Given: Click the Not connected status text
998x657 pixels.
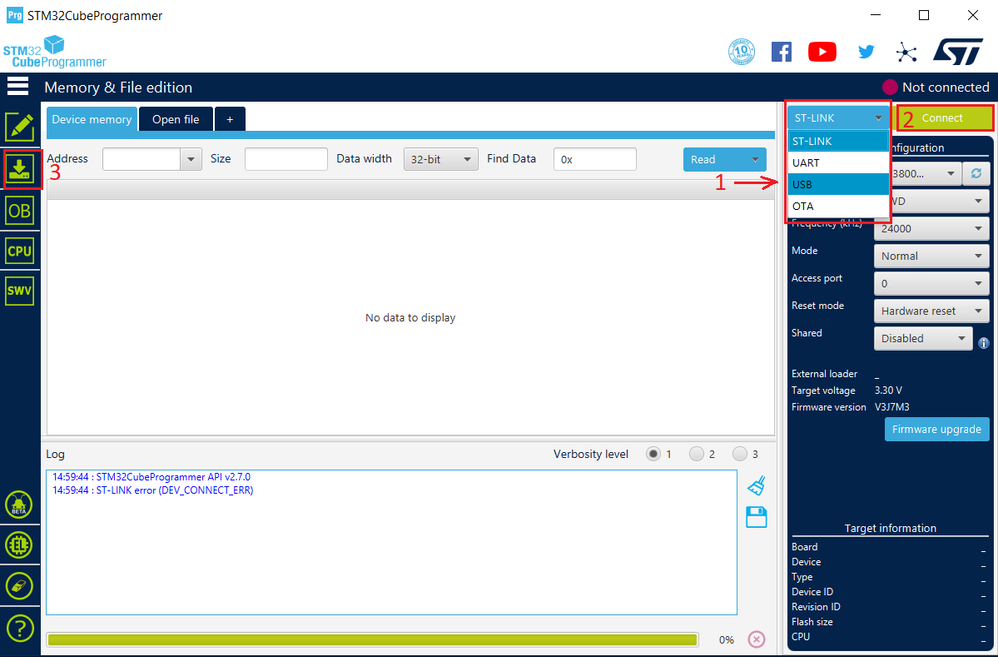Looking at the screenshot, I should tap(946, 87).
